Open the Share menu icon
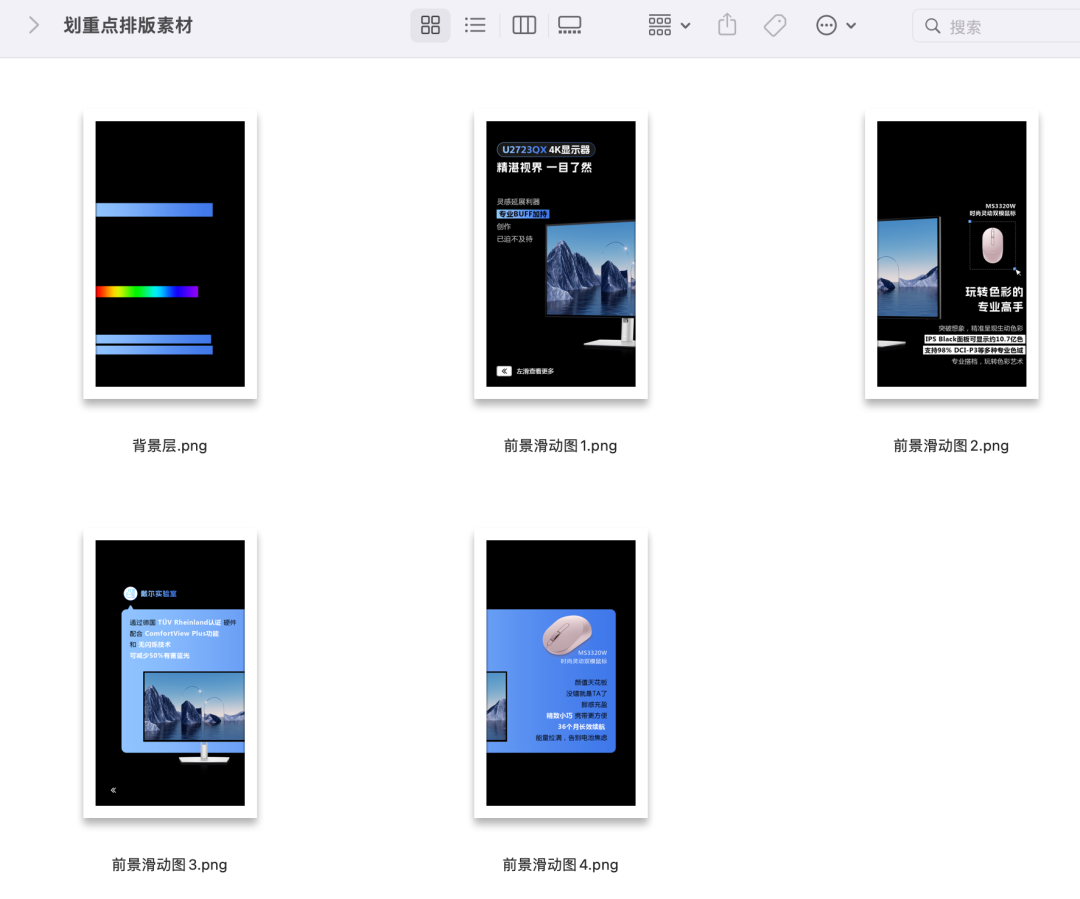 [x=726, y=25]
